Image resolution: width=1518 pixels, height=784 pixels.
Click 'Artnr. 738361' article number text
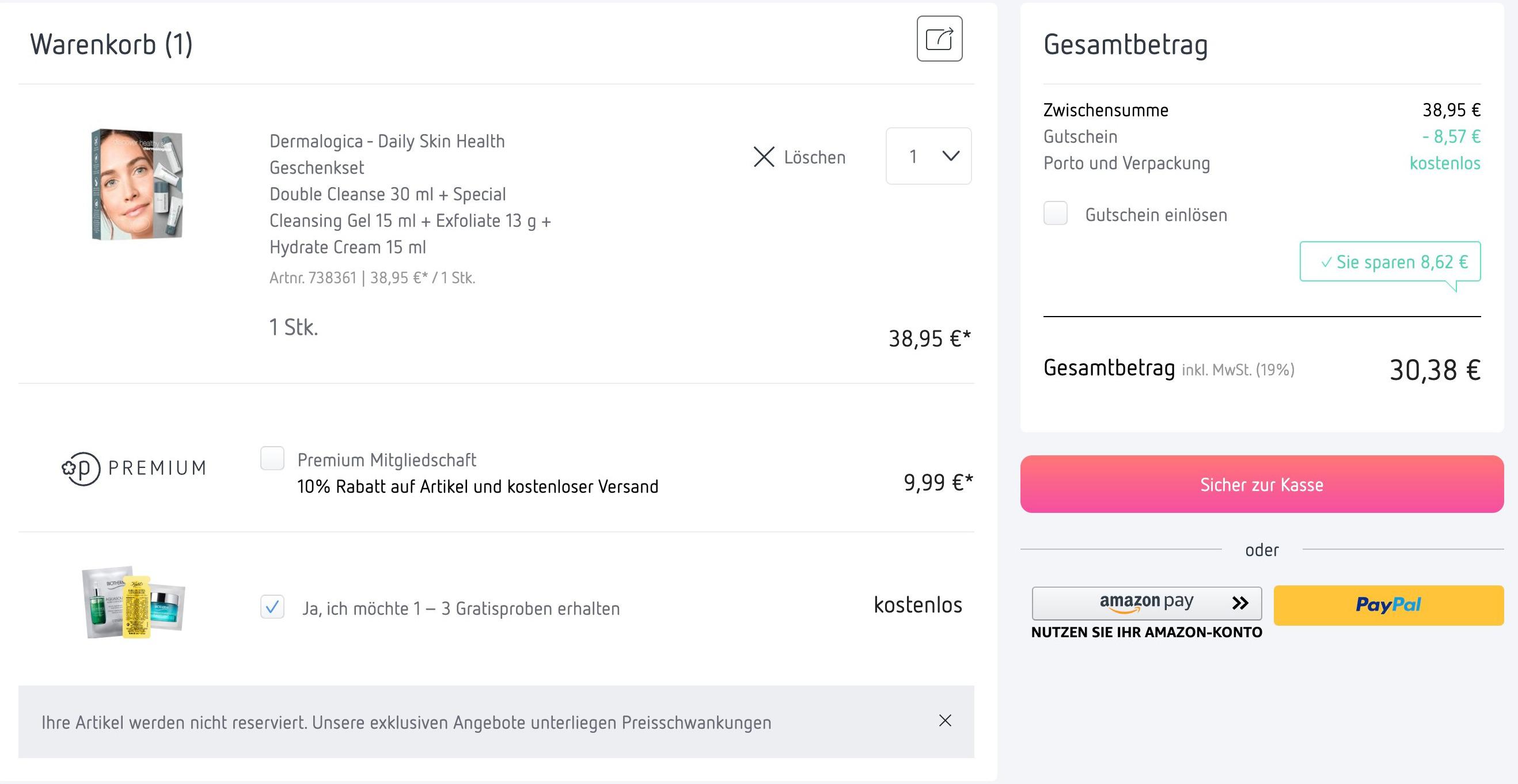point(313,277)
